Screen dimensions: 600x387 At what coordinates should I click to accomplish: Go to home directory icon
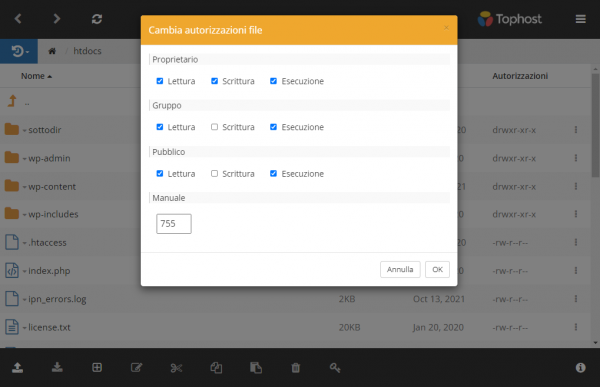click(x=52, y=51)
